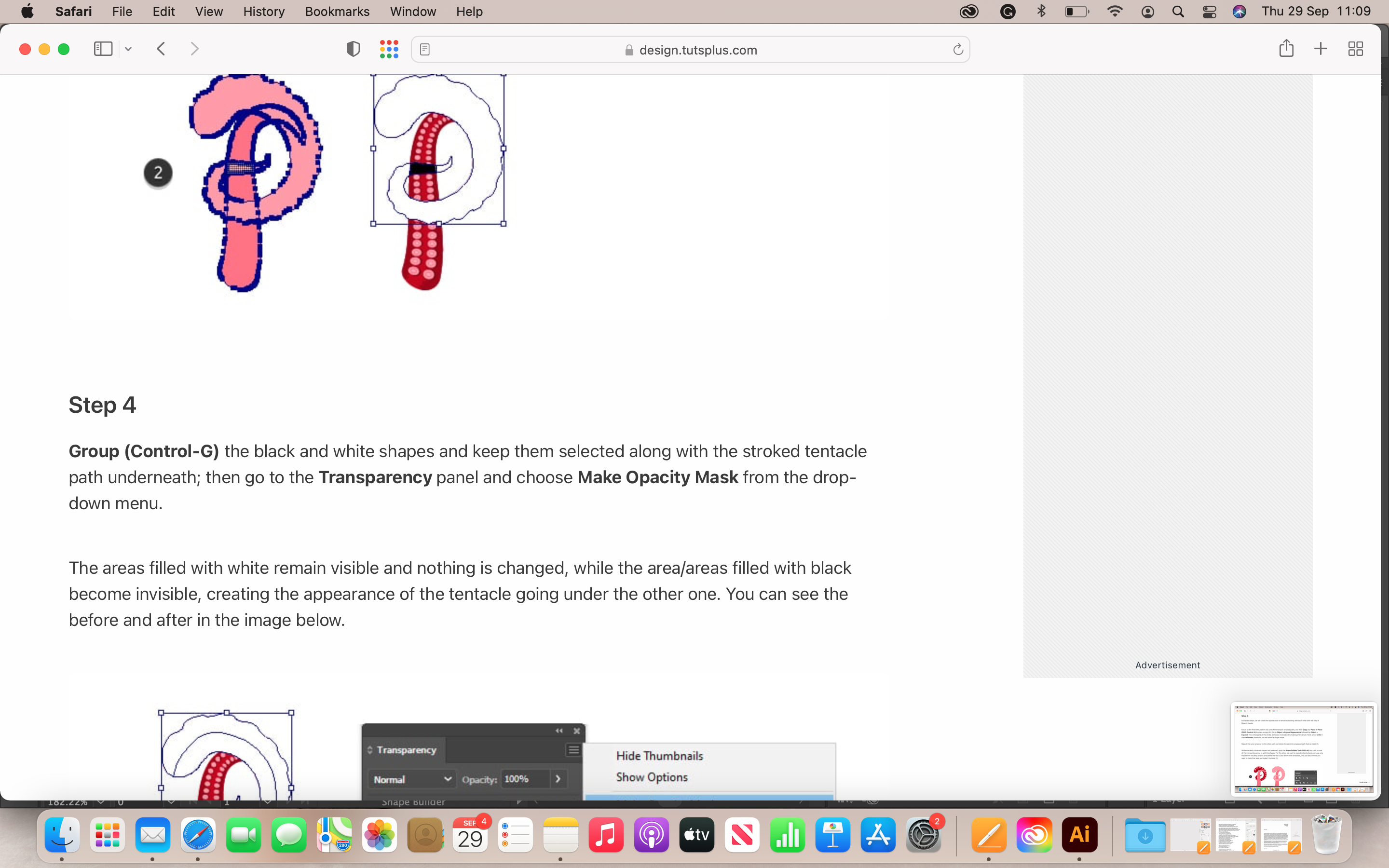Screen dimensions: 1389x868
Task: Open the Normal blending mode dropdown
Action: coord(411,779)
